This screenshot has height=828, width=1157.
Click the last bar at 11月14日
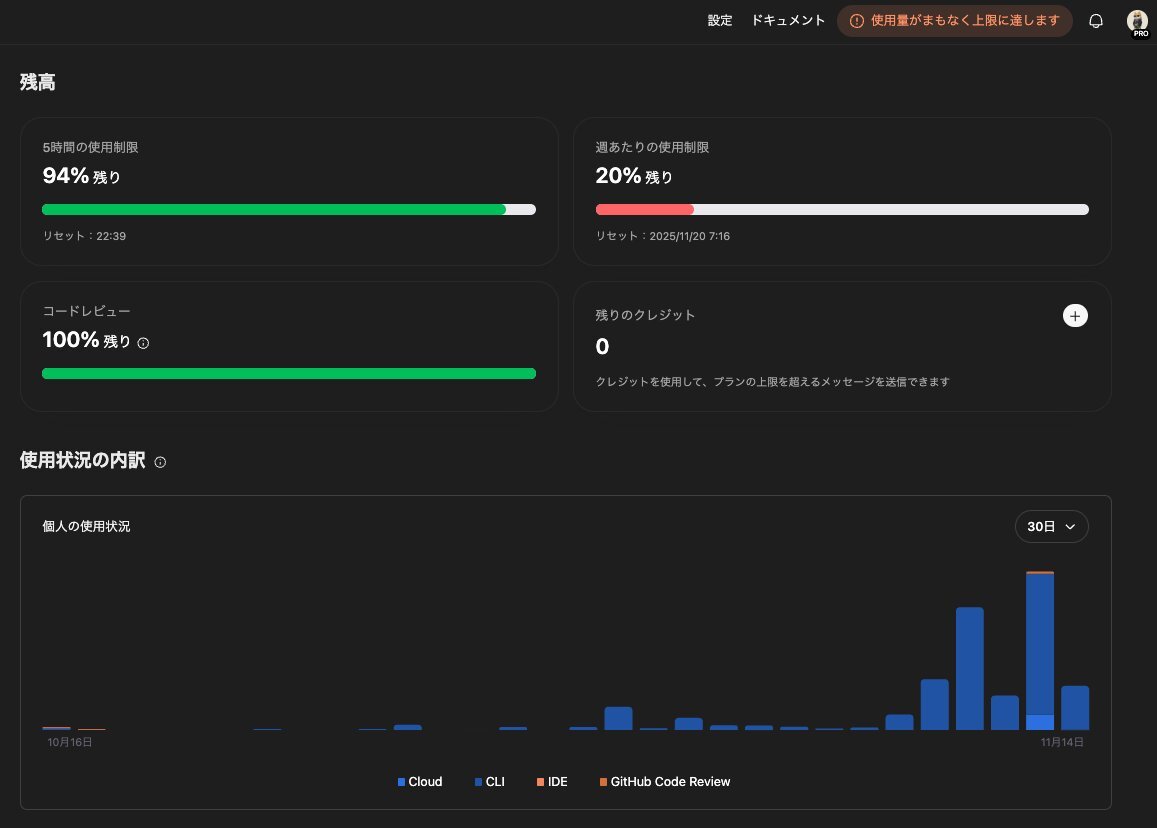click(1075, 707)
